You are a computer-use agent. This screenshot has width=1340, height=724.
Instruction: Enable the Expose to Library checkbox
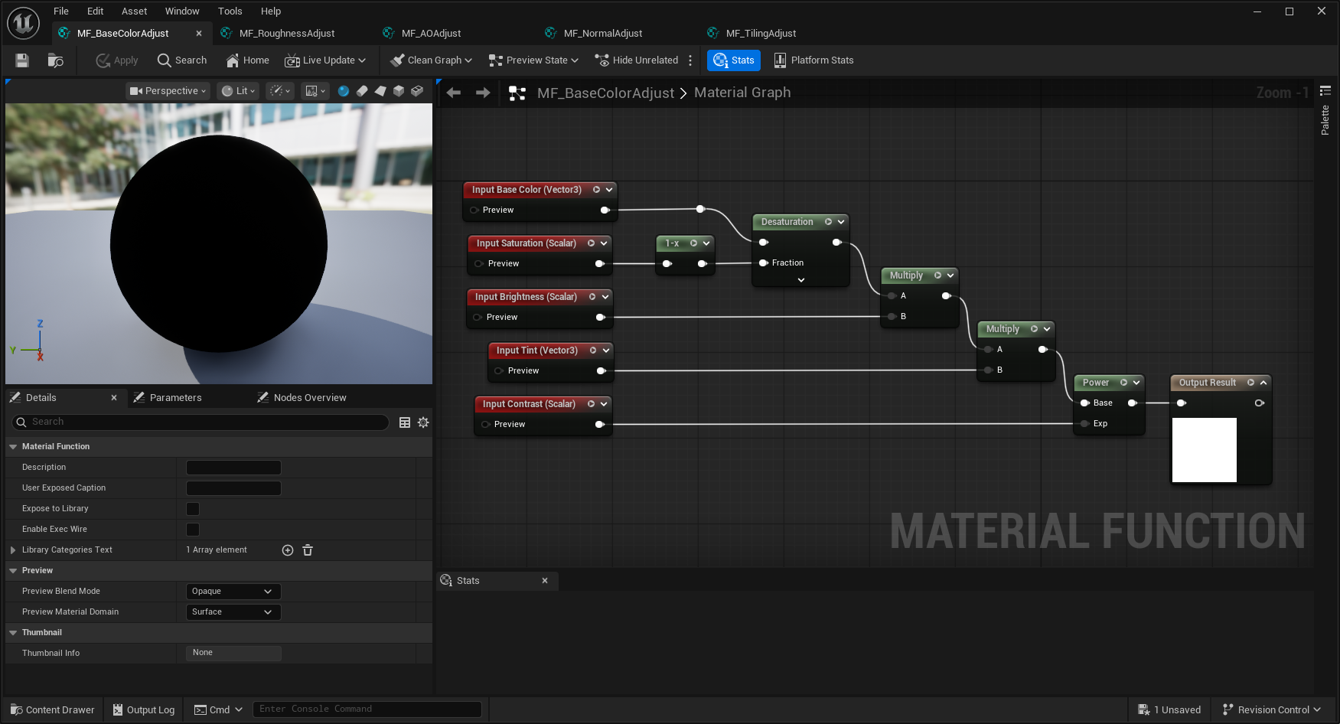click(193, 509)
